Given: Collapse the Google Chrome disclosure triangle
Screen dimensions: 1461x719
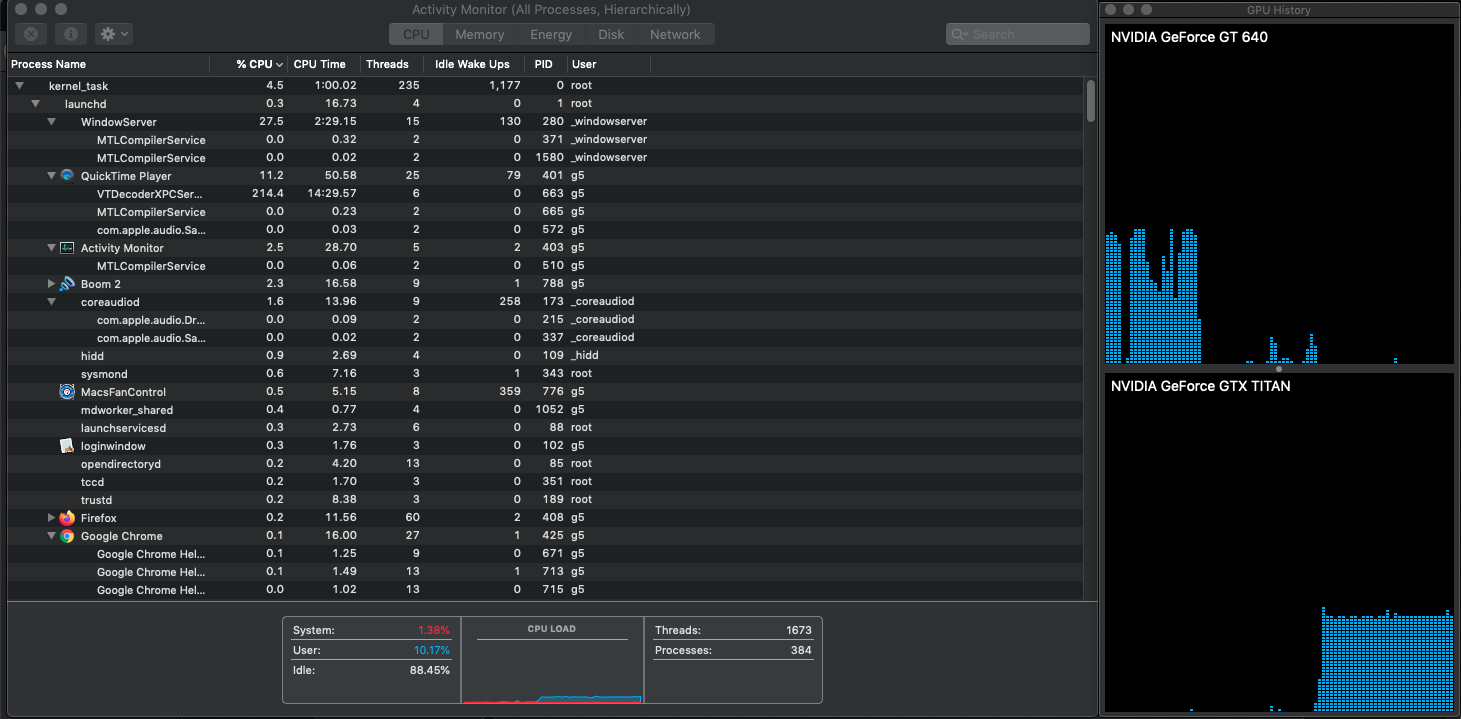Looking at the screenshot, I should (51, 536).
